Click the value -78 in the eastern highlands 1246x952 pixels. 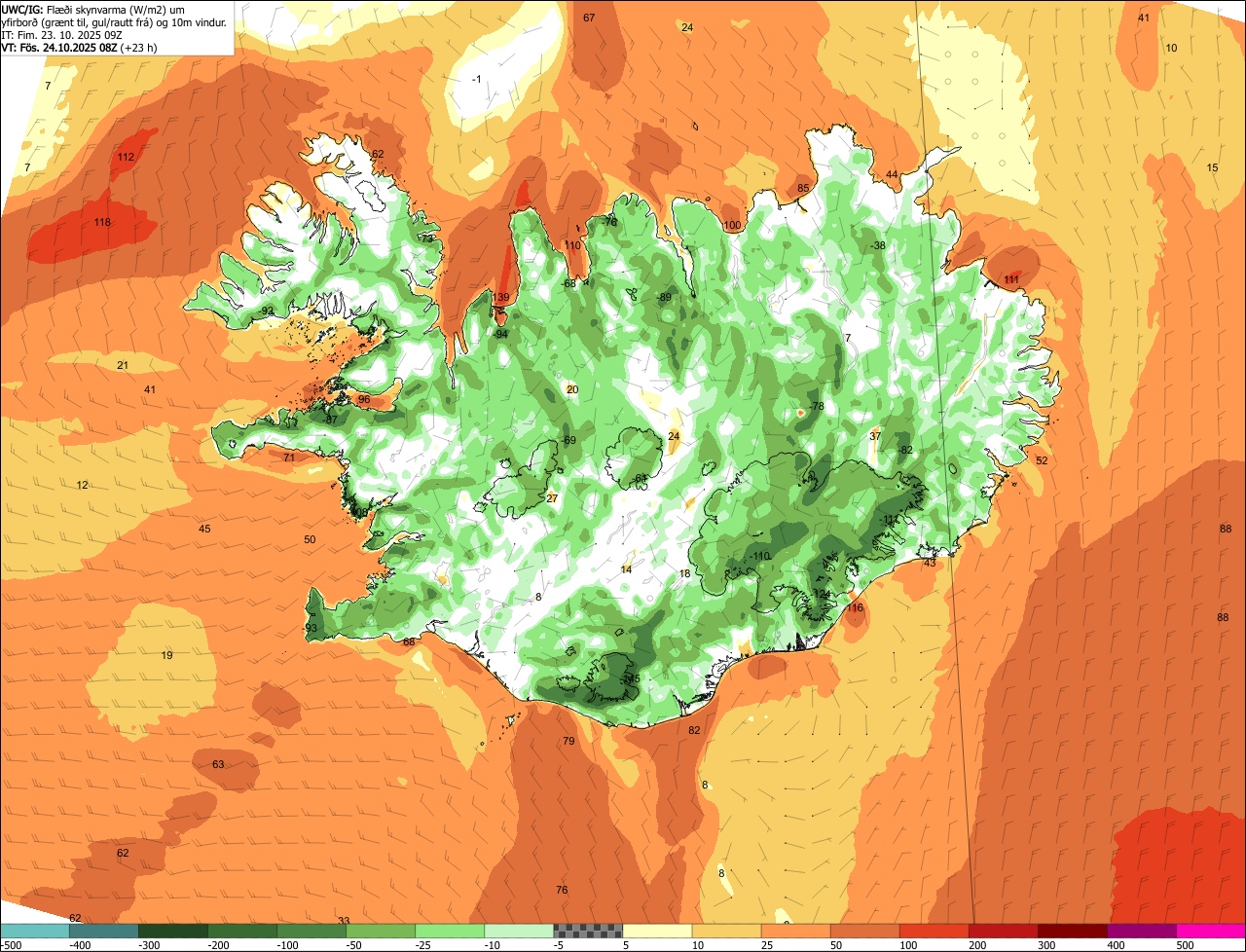click(817, 407)
